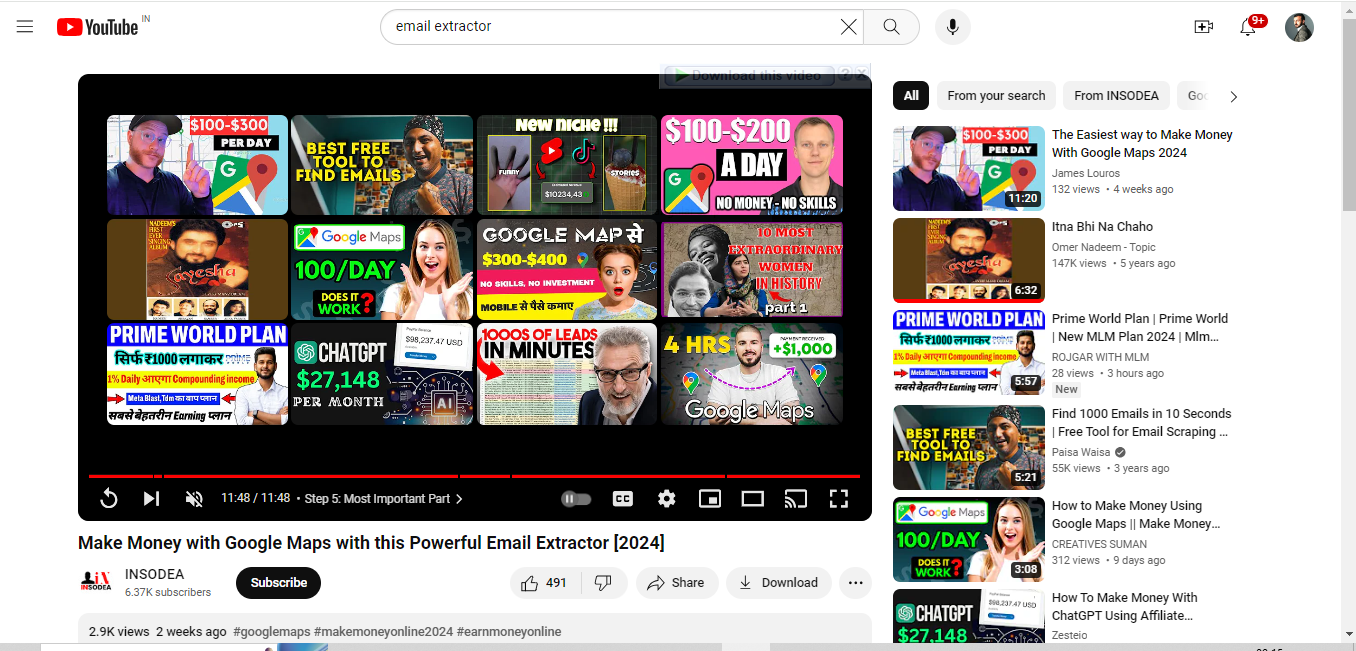Open Zesteio channel name
Image resolution: width=1356 pixels, height=651 pixels.
1070,635
